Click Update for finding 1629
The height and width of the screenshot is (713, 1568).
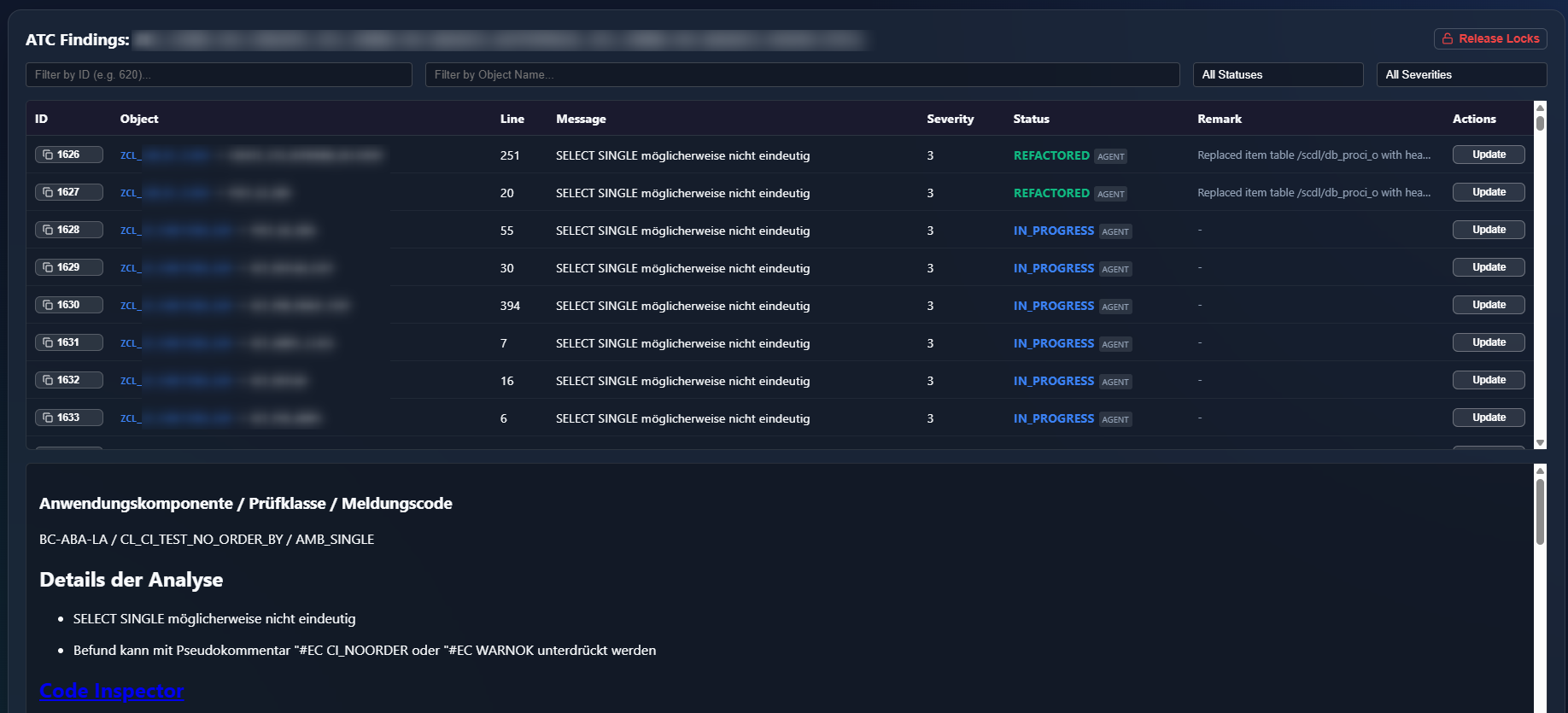[x=1489, y=267]
